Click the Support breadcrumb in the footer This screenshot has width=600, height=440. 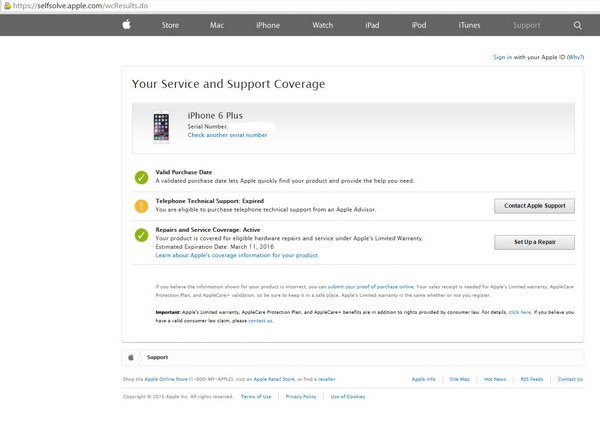(x=157, y=357)
